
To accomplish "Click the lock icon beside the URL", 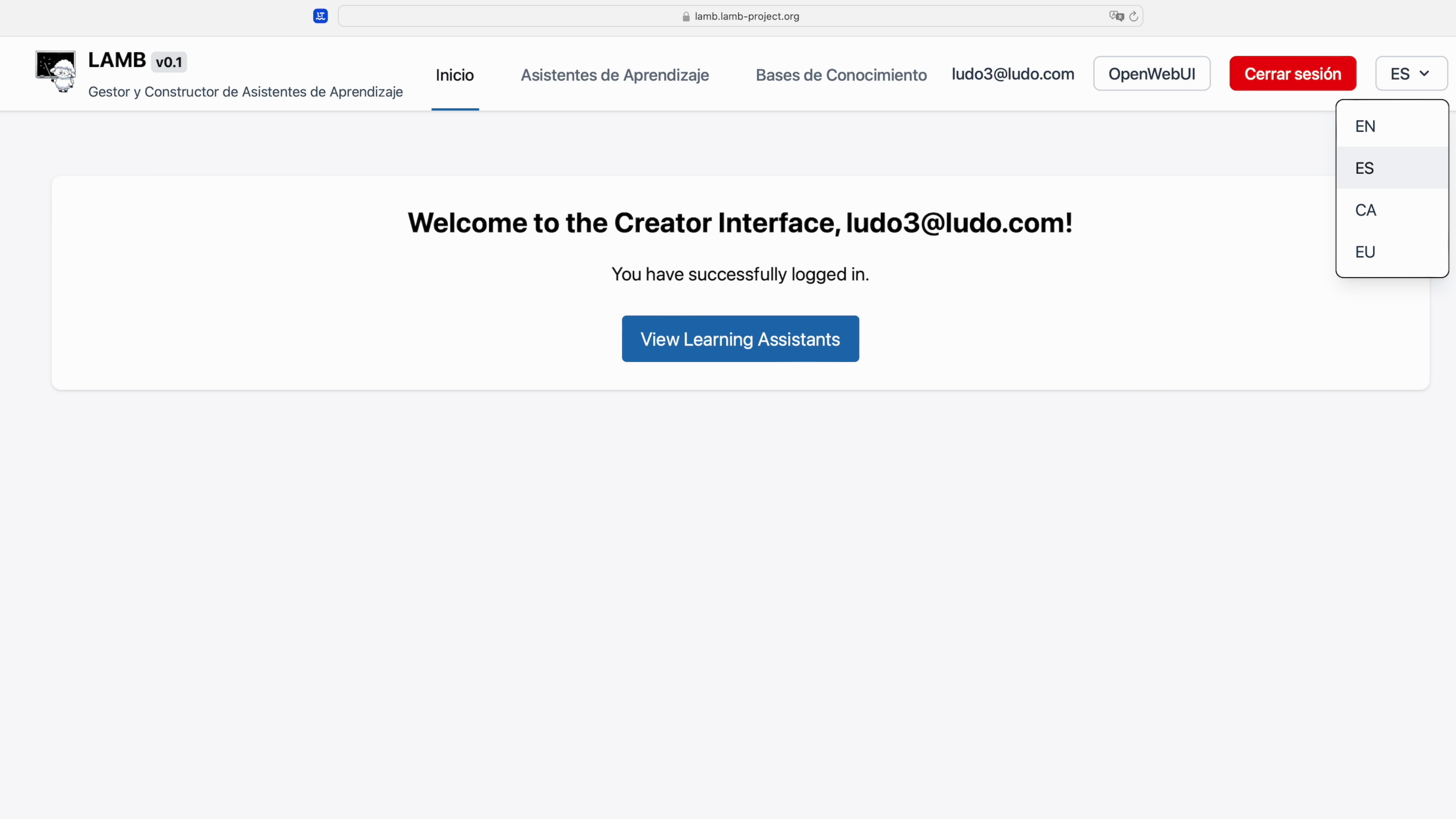I will pos(686,17).
